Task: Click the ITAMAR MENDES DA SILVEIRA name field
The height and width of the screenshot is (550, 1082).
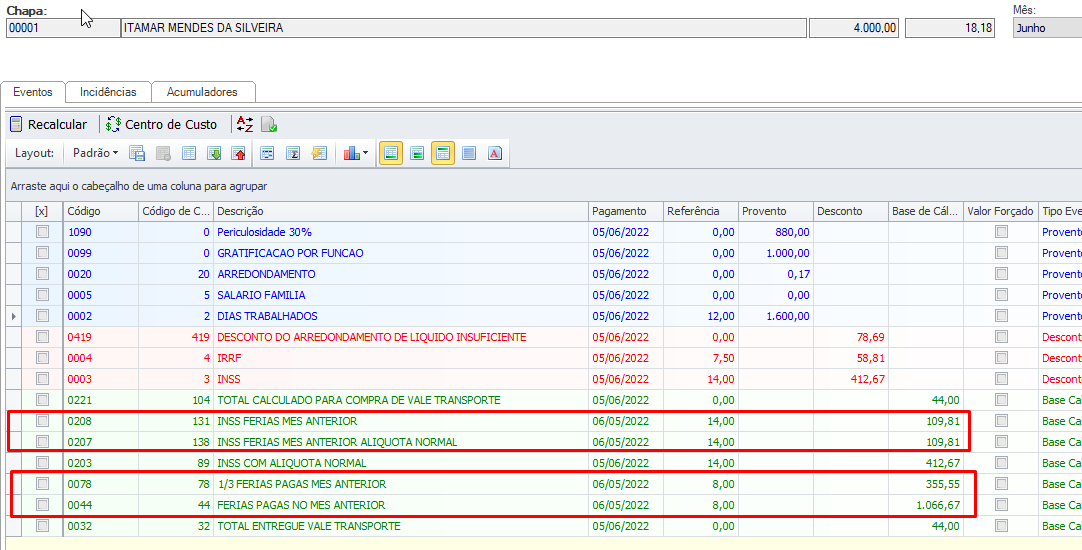Action: (x=463, y=28)
